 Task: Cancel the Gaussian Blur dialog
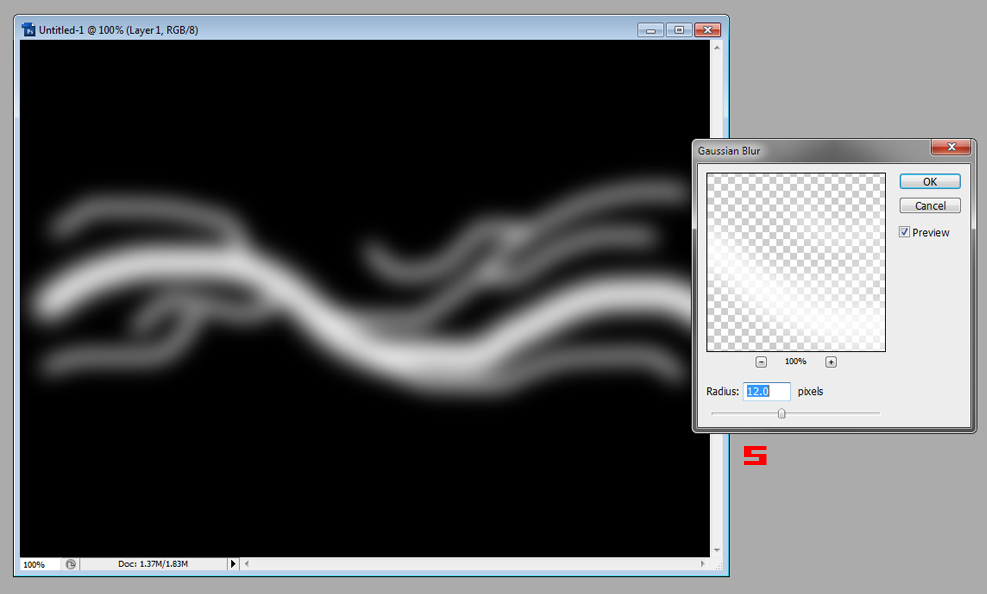click(x=930, y=206)
